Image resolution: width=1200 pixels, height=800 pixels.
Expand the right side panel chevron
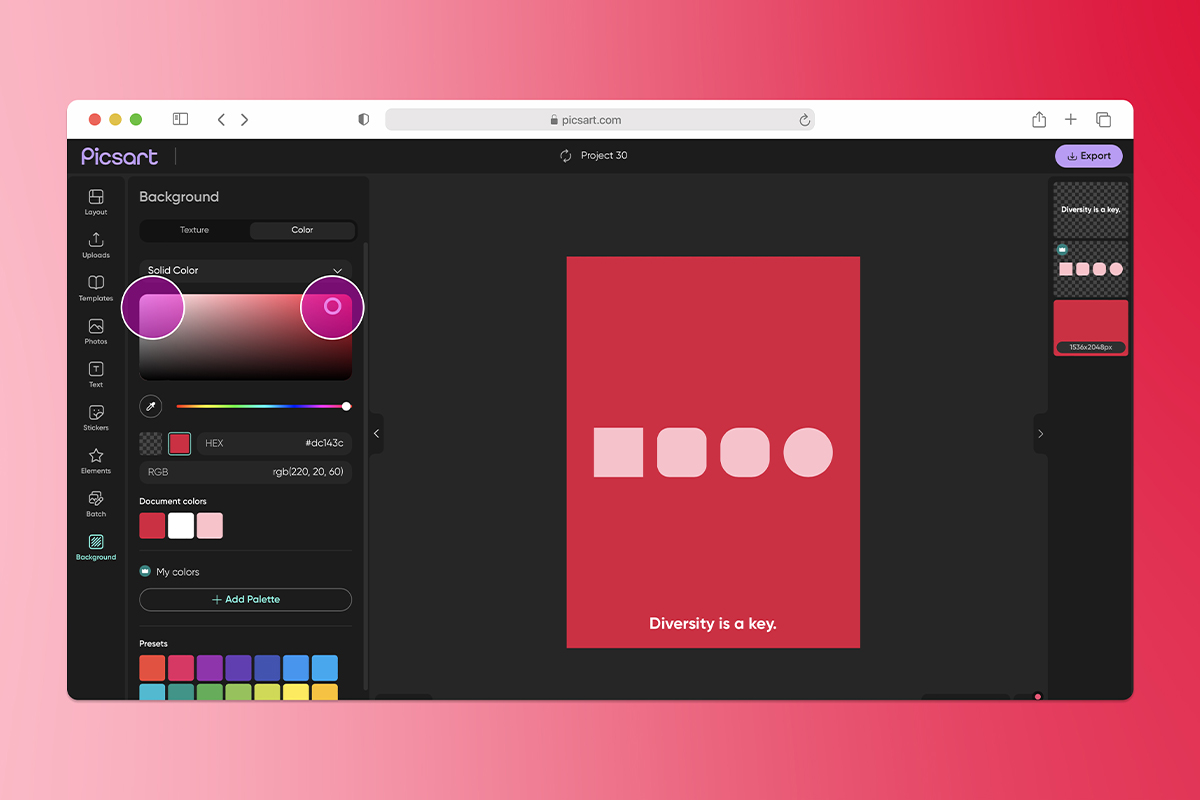pos(1040,434)
